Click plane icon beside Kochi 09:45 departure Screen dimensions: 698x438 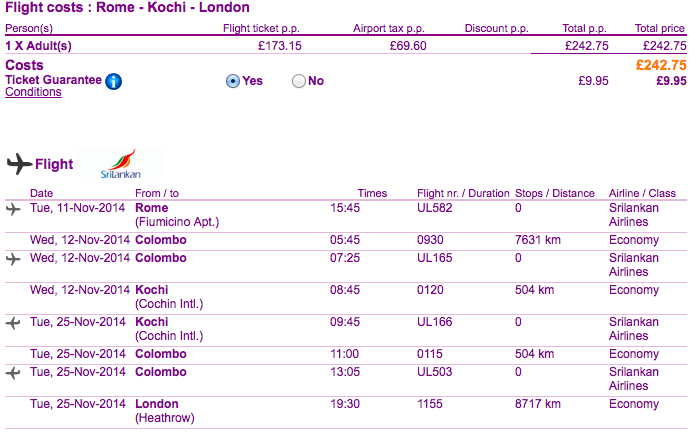[13, 323]
